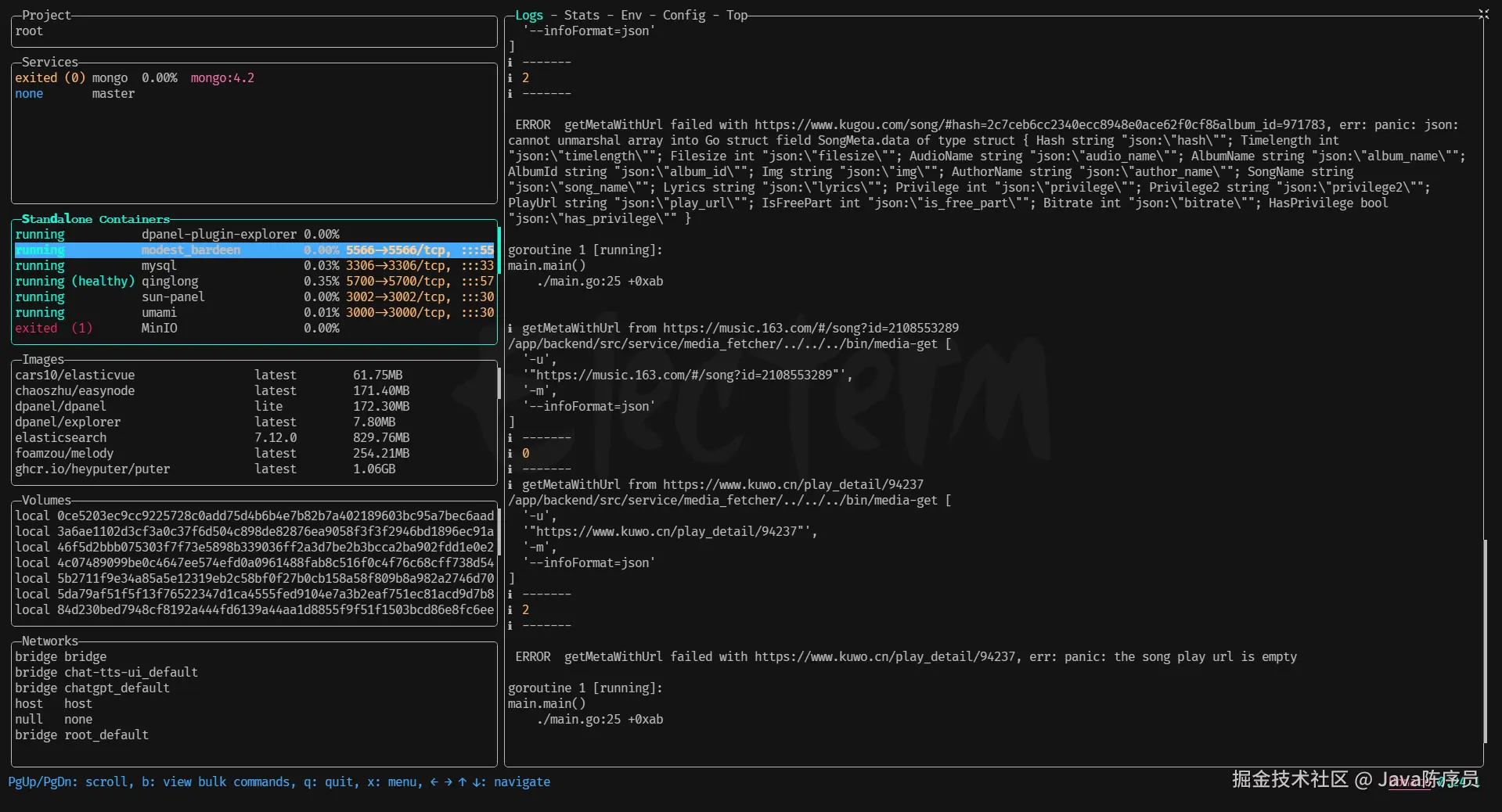Select the chat-tts-ui_default network
Viewport: 1502px width, 812px height.
[x=254, y=673]
